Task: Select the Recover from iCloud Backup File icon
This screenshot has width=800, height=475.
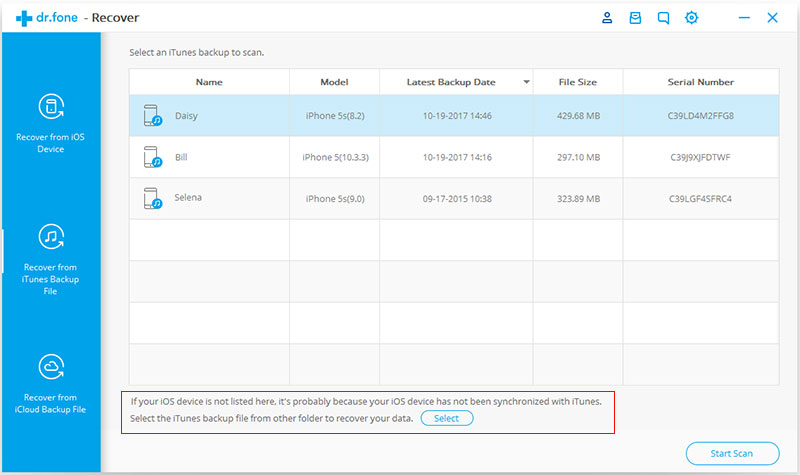Action: pyautogui.click(x=51, y=367)
